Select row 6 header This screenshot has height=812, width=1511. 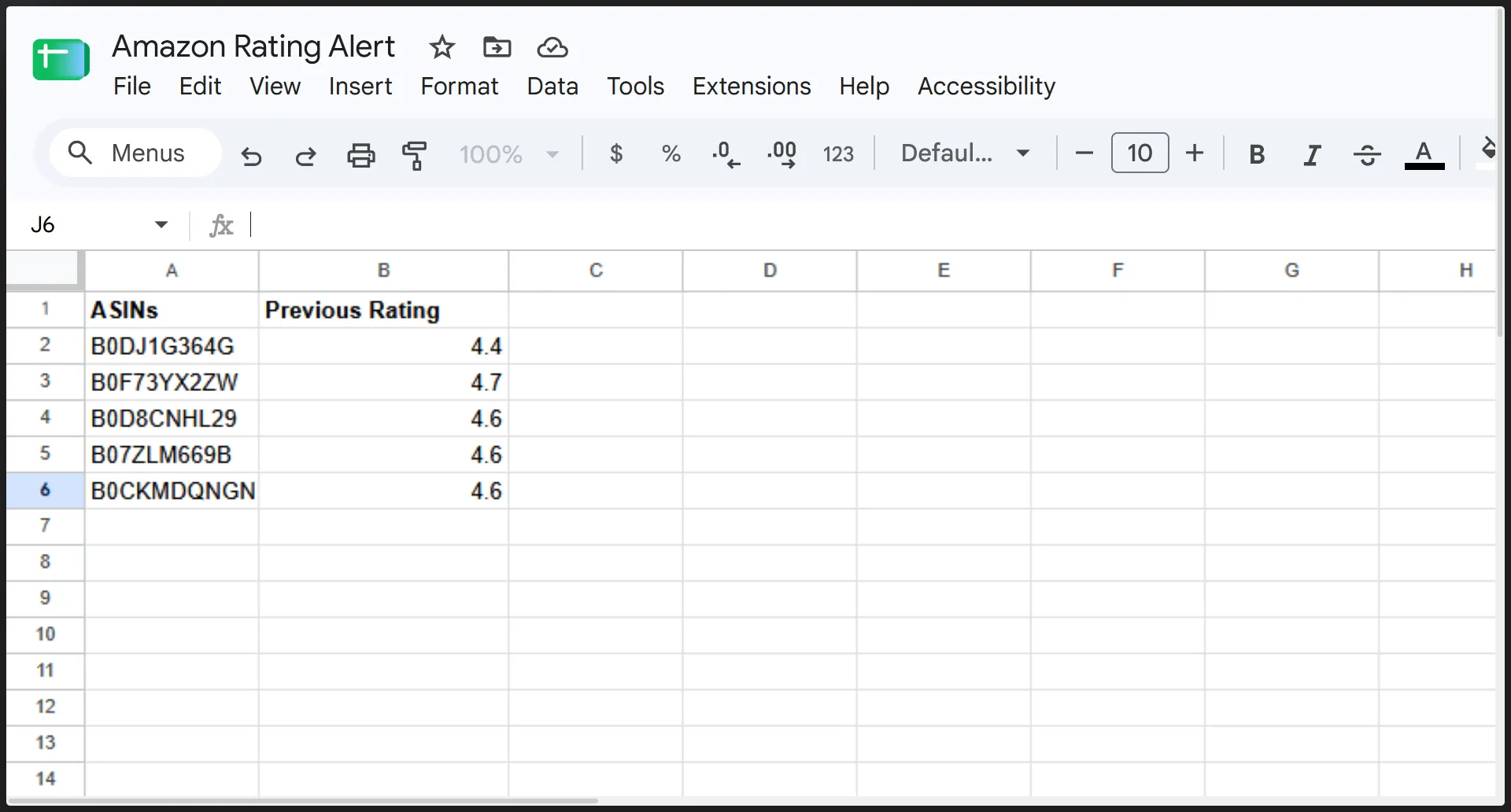[x=45, y=490]
